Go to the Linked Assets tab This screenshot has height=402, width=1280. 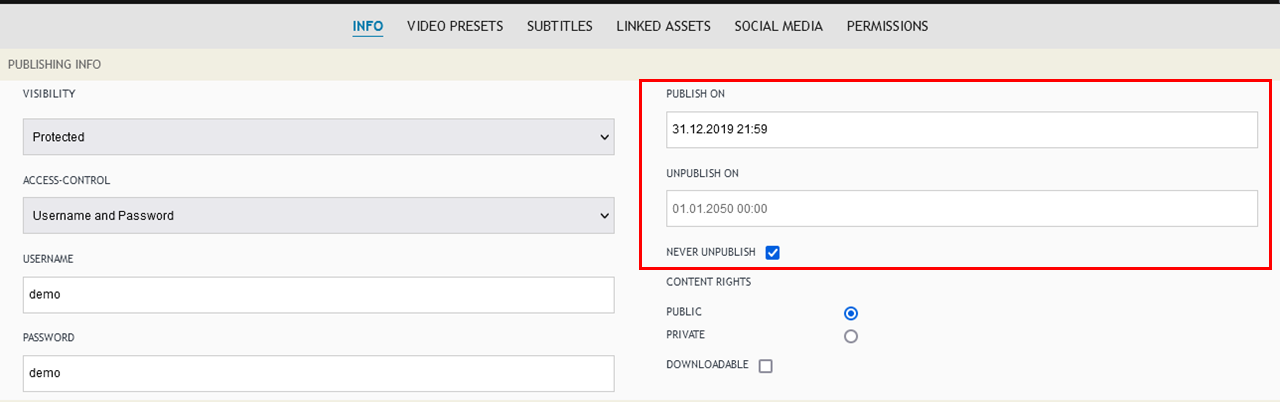coord(663,26)
